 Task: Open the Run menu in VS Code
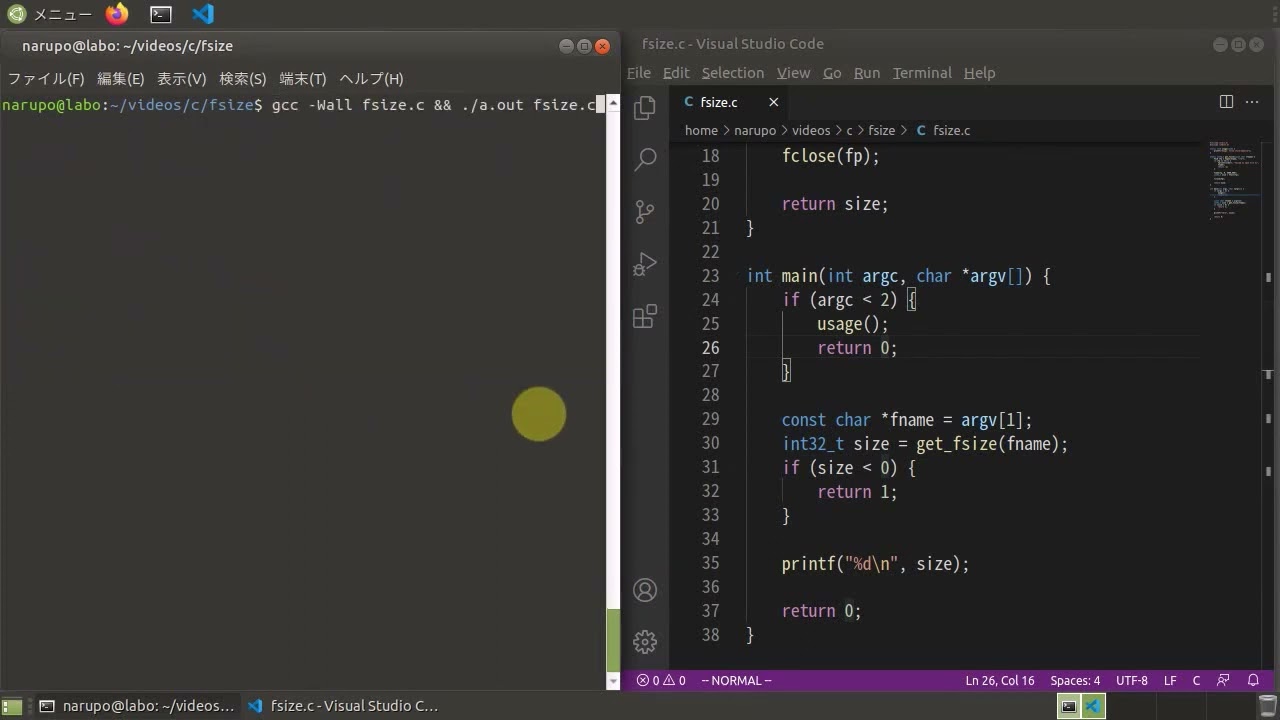[x=867, y=73]
